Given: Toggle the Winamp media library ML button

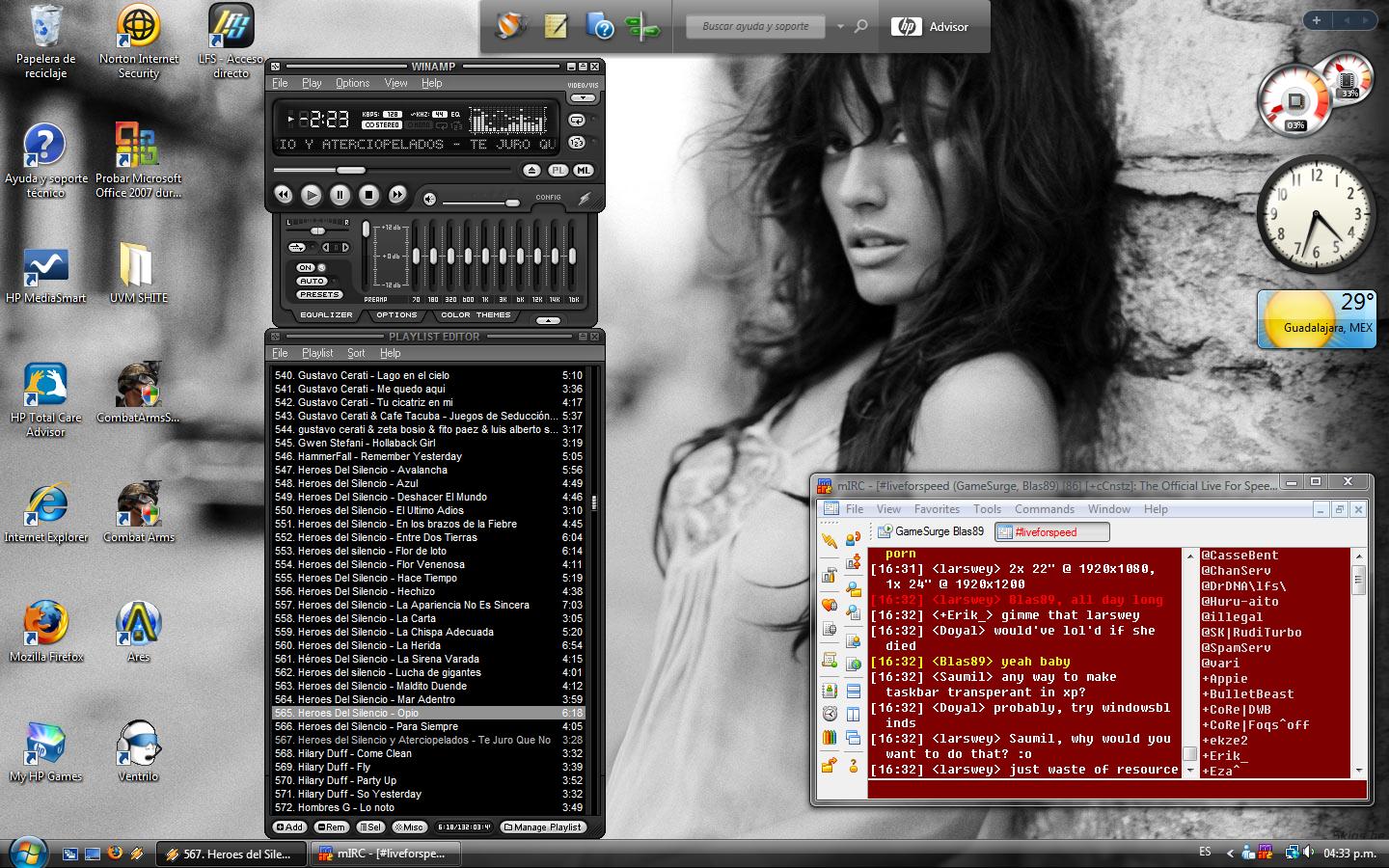Looking at the screenshot, I should [583, 170].
